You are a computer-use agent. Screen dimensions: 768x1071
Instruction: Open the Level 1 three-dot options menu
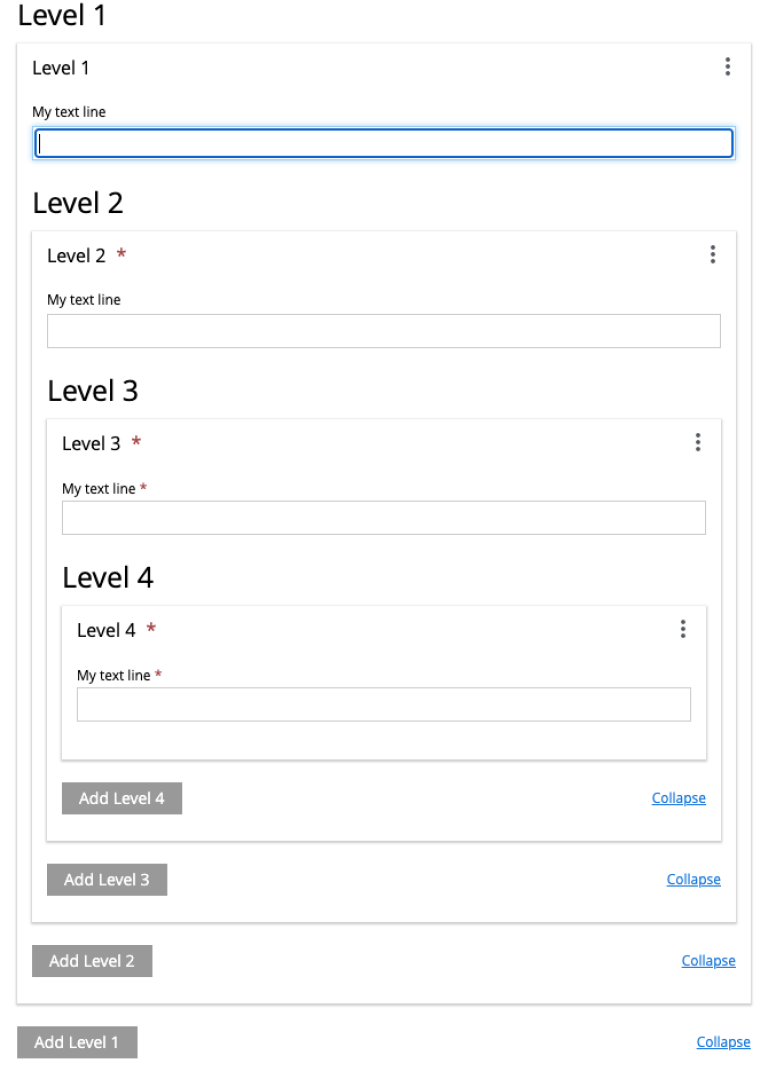[728, 67]
